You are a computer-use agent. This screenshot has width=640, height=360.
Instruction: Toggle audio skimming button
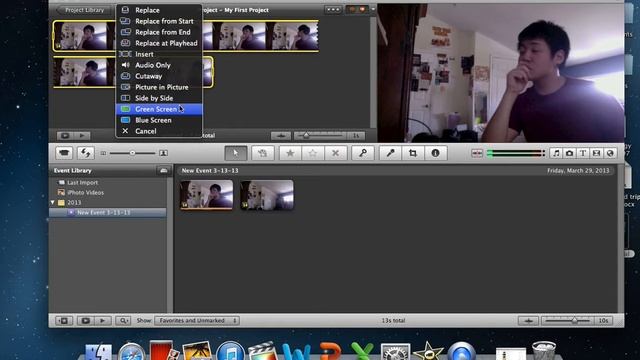477,153
